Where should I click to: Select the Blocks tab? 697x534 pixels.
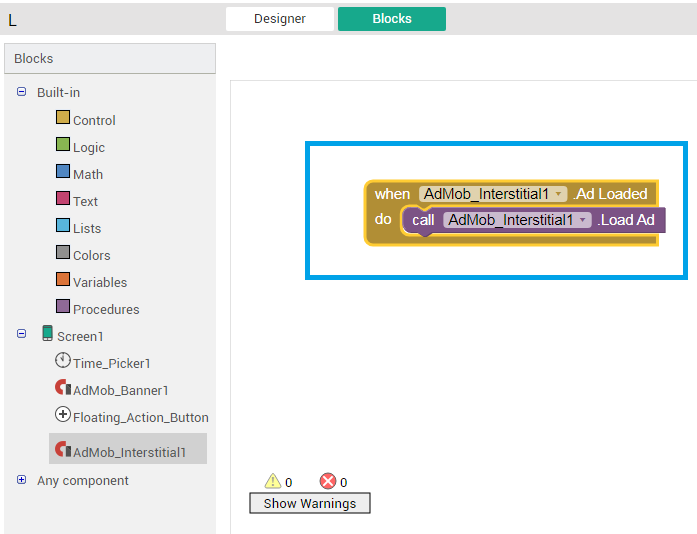pos(392,19)
